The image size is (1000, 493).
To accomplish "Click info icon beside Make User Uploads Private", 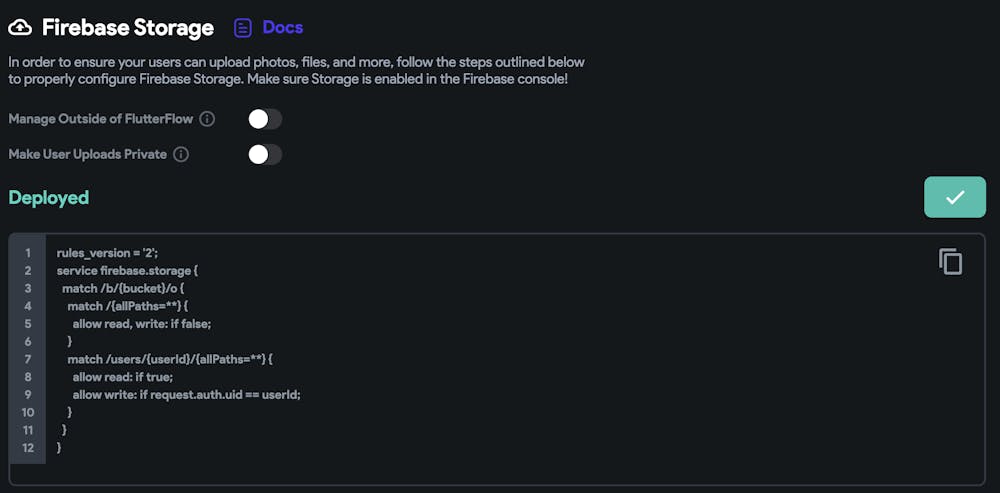I will click(x=181, y=154).
